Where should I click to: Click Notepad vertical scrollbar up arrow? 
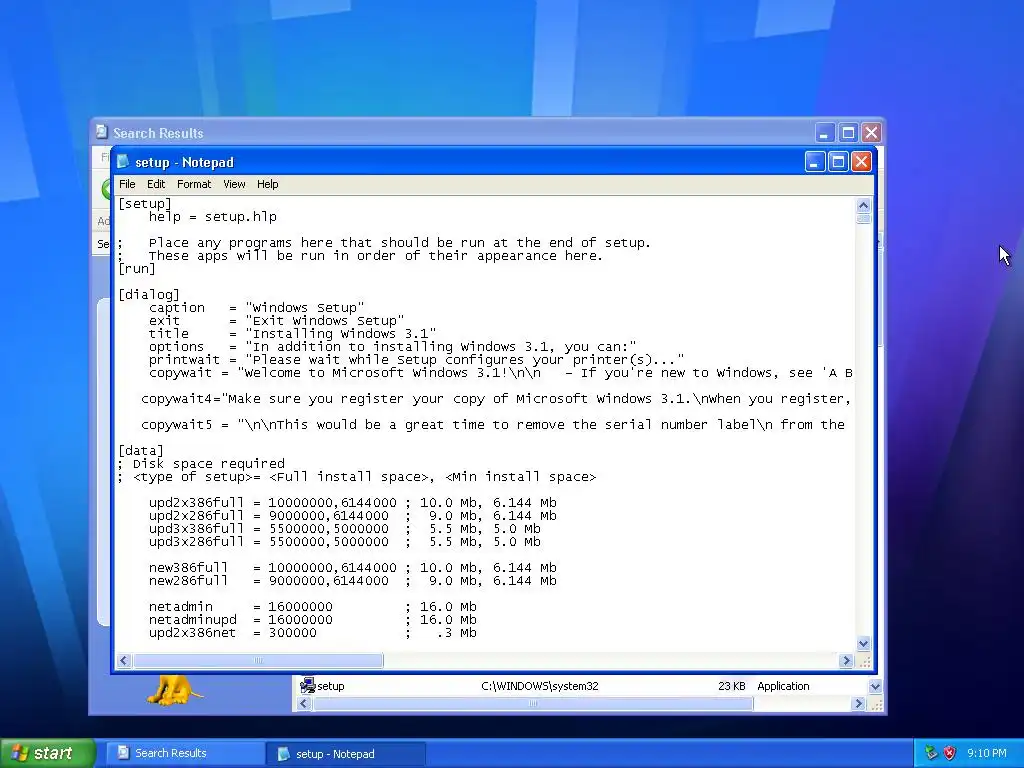(863, 205)
